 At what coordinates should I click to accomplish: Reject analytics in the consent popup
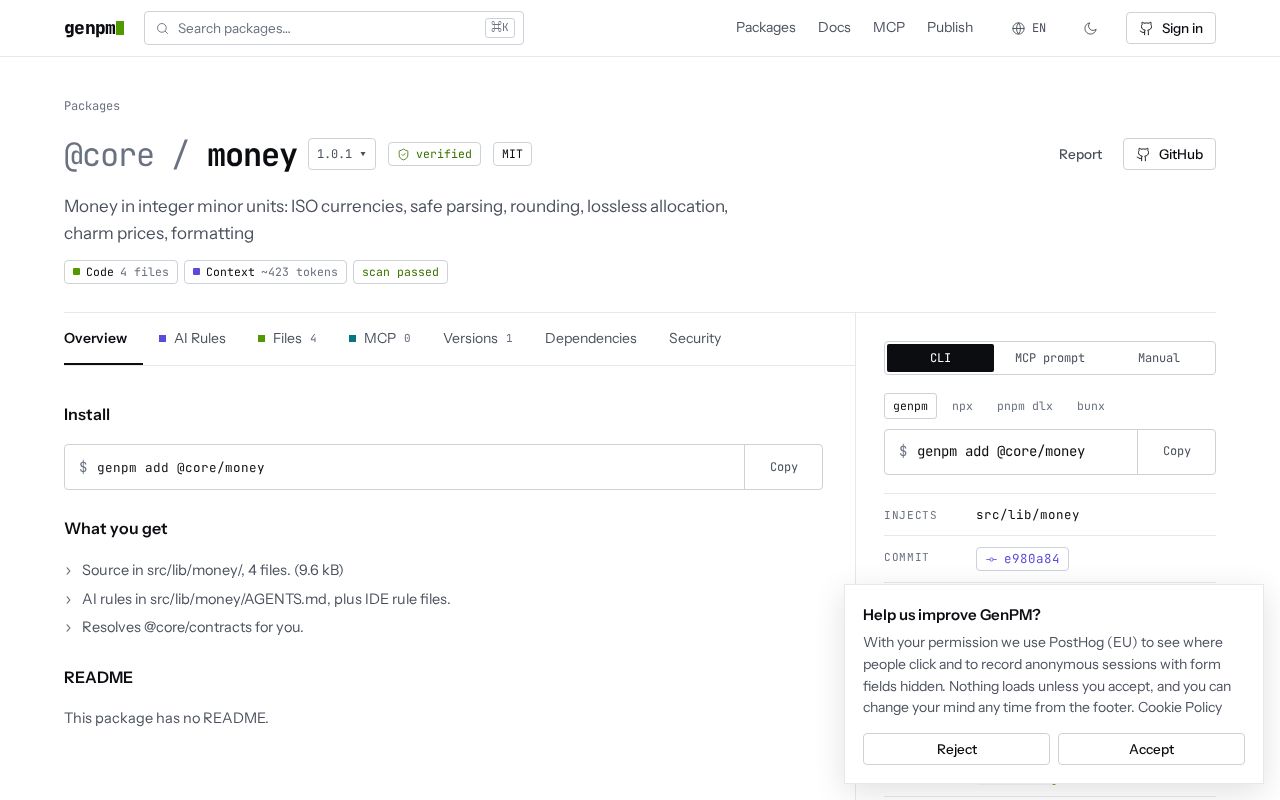[x=956, y=749]
